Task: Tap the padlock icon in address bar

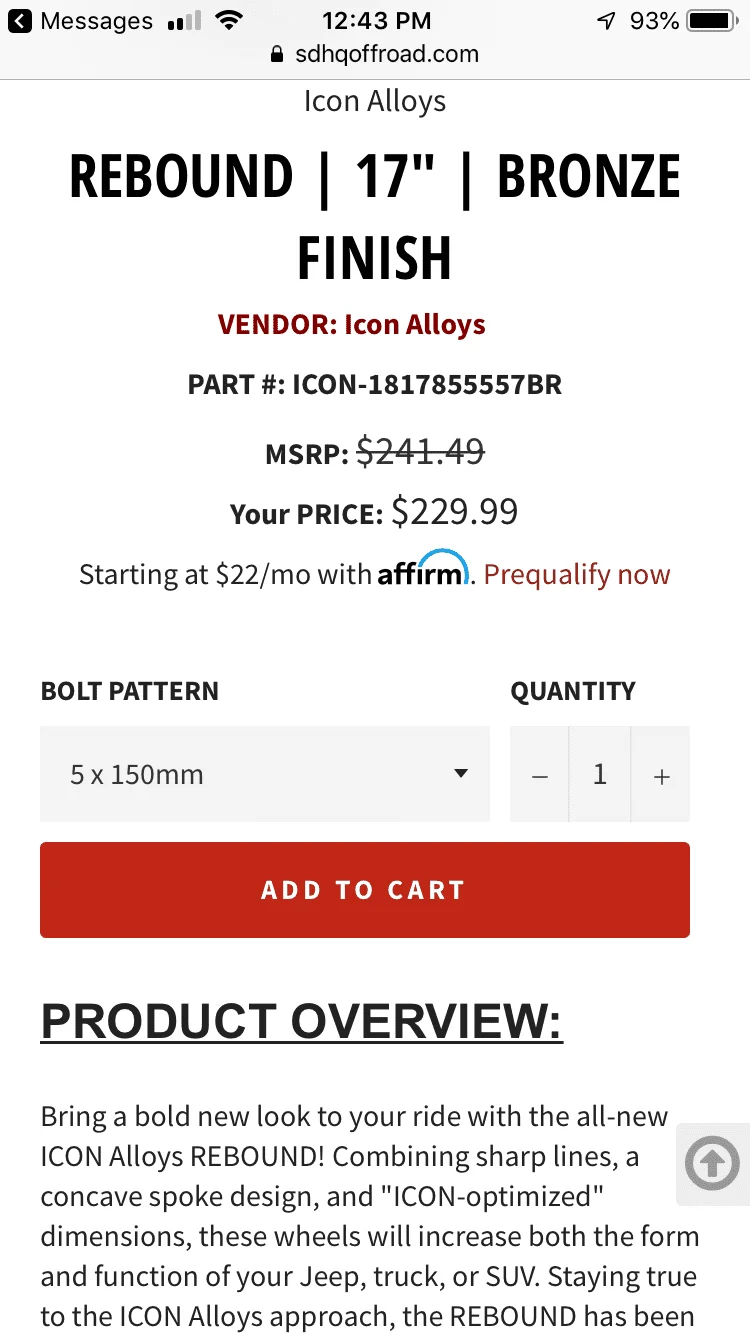Action: point(277,55)
